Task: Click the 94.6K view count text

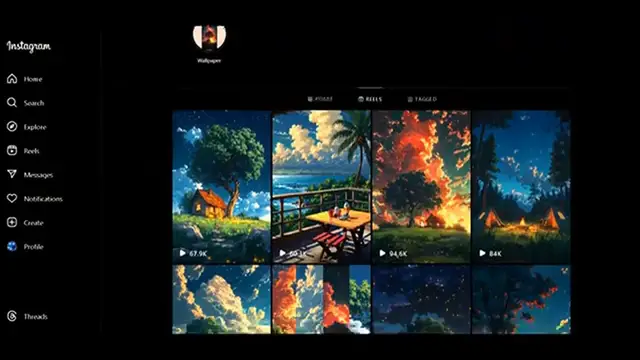Action: coord(398,254)
